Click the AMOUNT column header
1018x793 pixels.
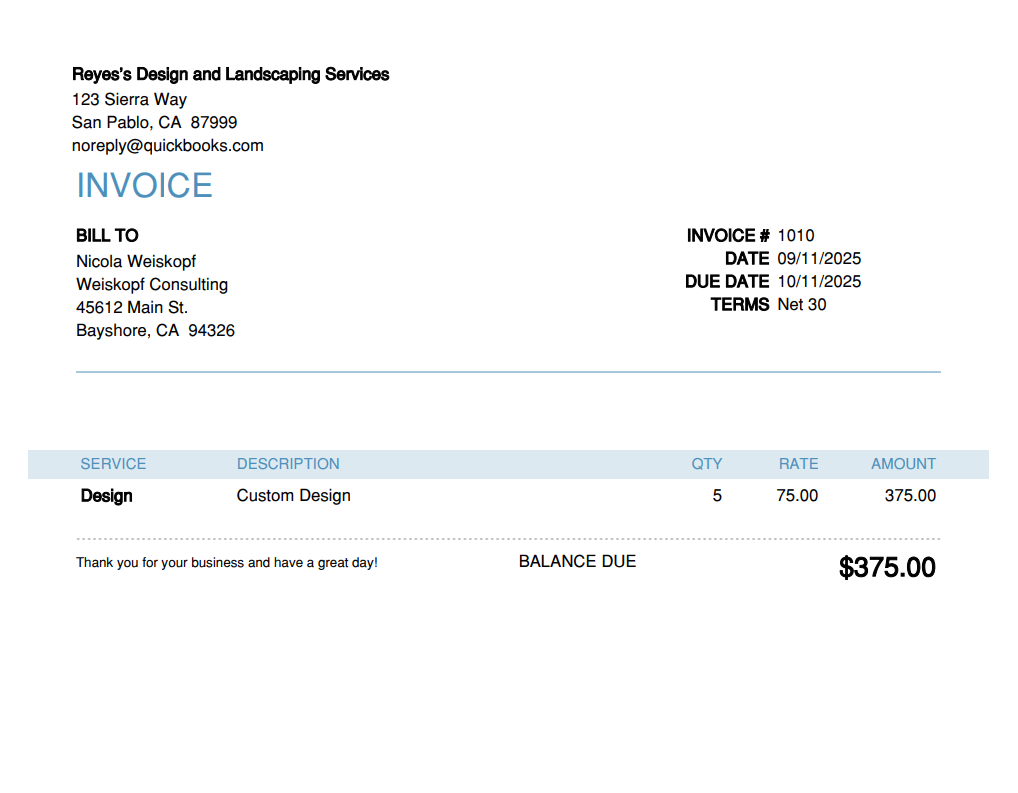903,464
